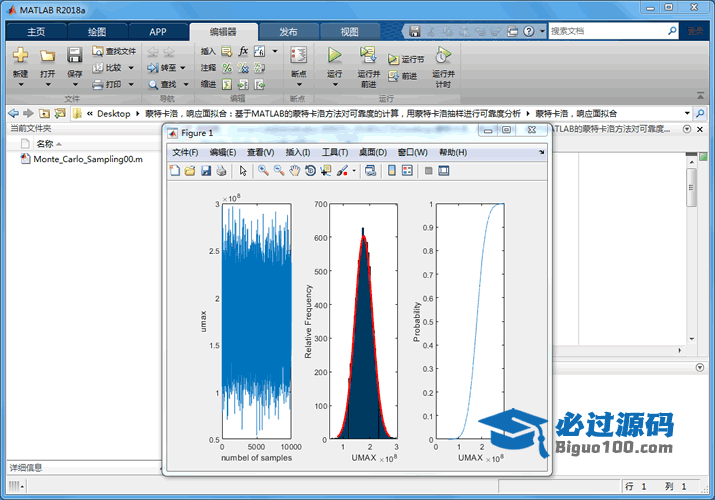
Task: Click the green Run arrow
Action: [x=335, y=55]
